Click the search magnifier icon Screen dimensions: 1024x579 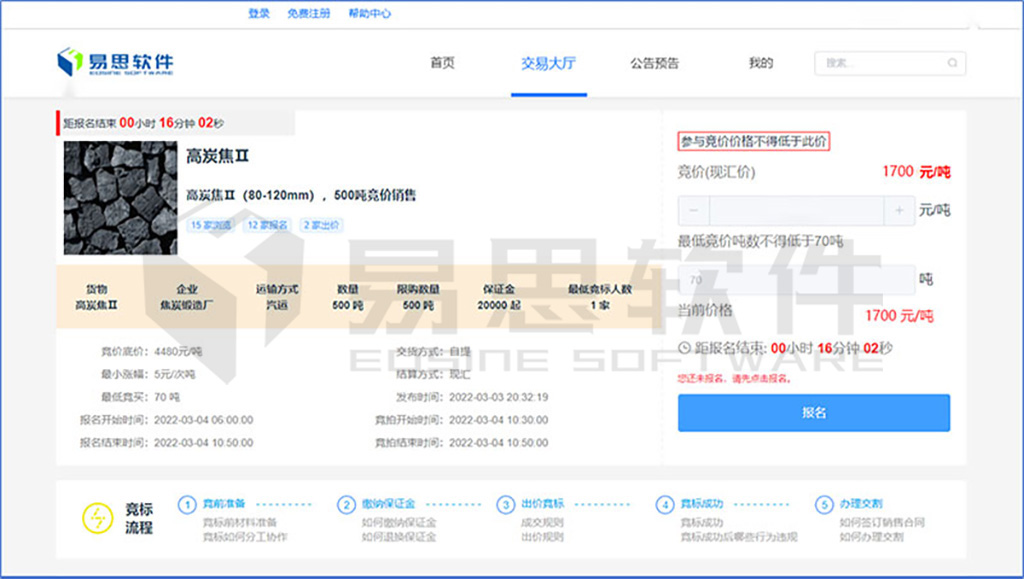(x=951, y=62)
